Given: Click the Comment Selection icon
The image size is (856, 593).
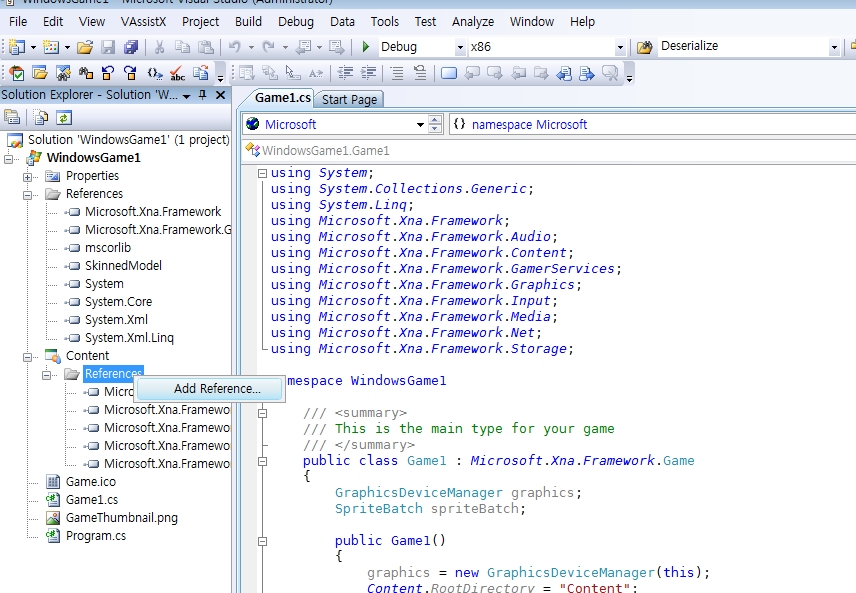Looking at the screenshot, I should click(397, 73).
